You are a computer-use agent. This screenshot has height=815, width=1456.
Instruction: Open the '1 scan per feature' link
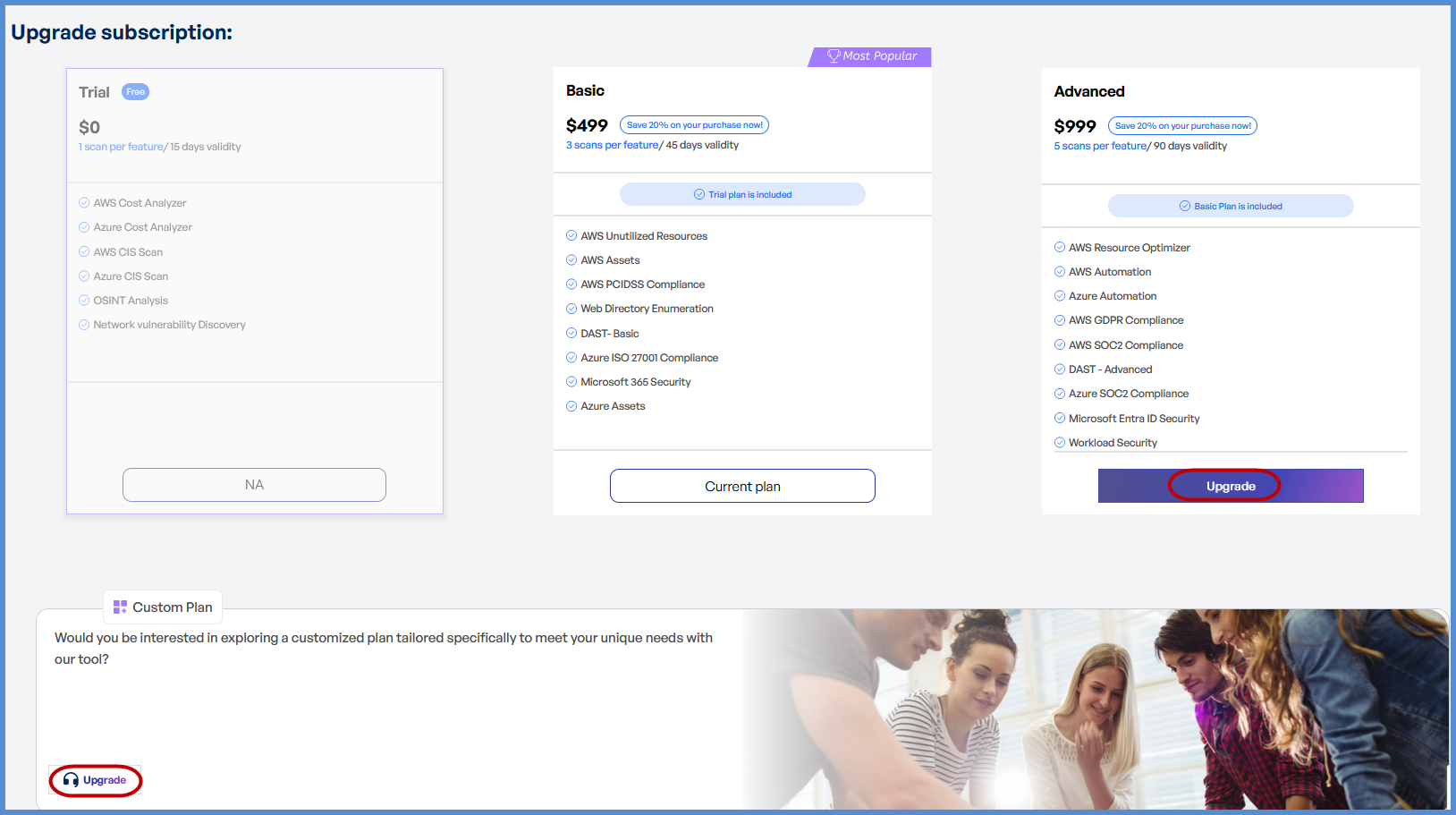coord(121,147)
